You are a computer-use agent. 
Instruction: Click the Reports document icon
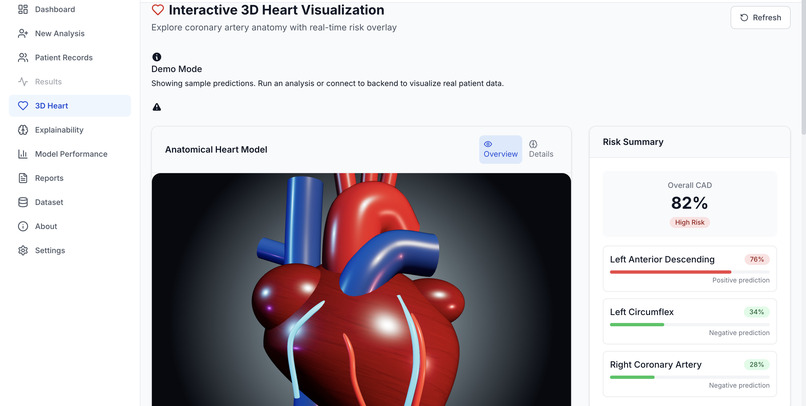coord(23,178)
